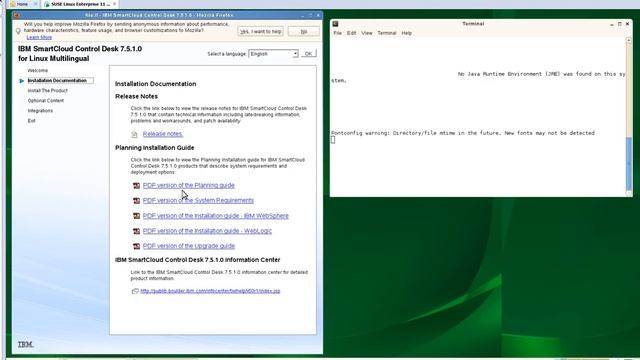Open the publib.boulder.ibm.com information center URL
640x360 pixels.
coord(210,291)
